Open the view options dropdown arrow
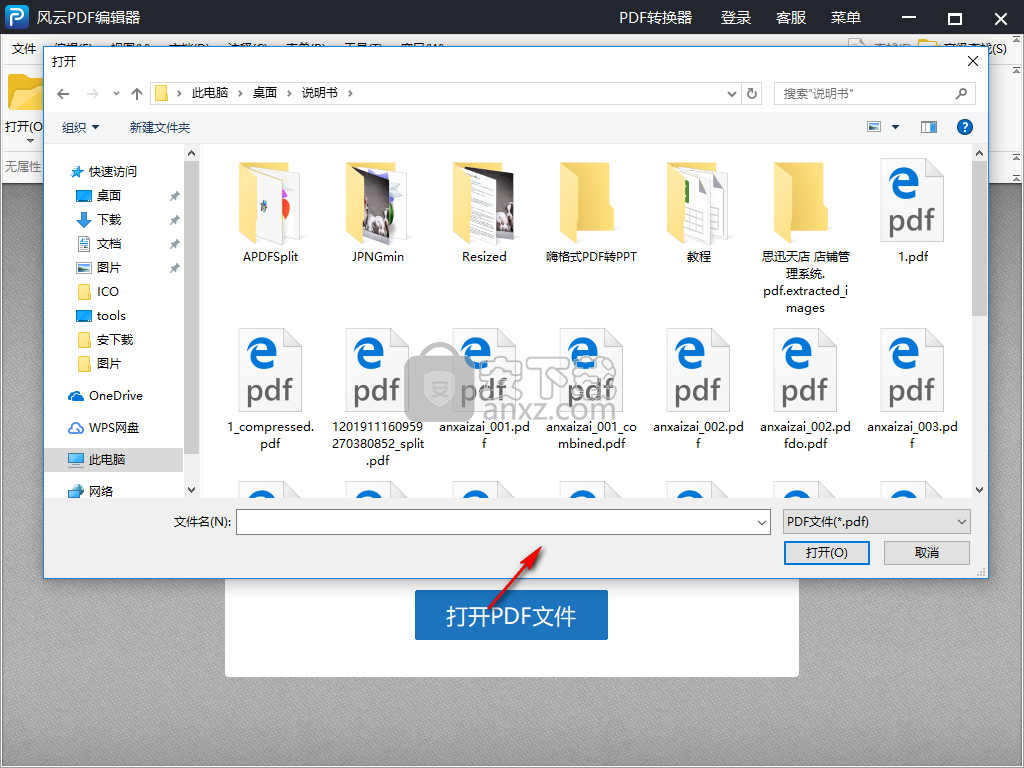Image resolution: width=1024 pixels, height=768 pixels. click(895, 127)
